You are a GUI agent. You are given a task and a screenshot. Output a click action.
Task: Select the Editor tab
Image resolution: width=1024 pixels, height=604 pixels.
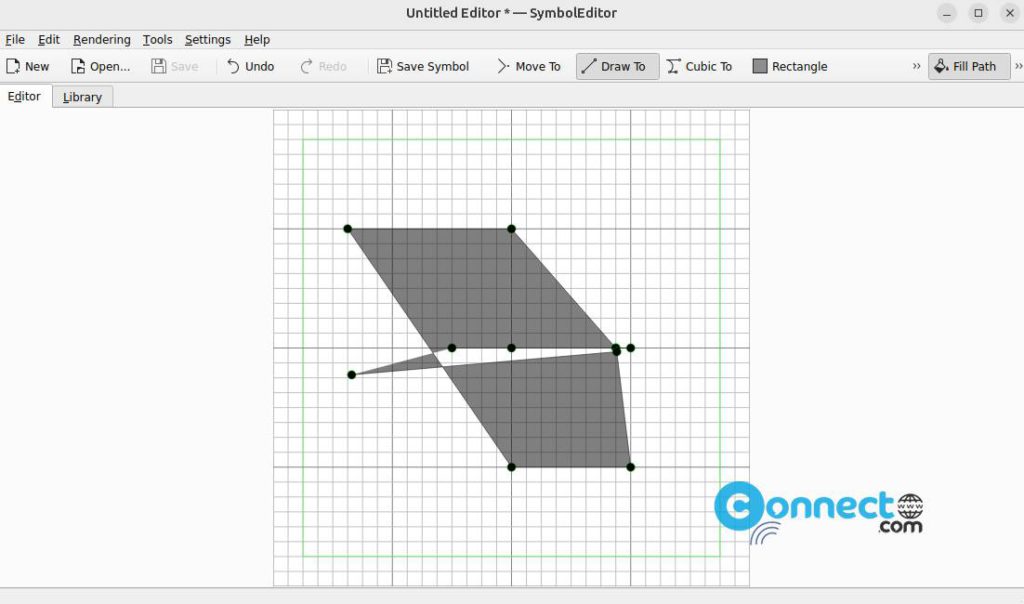point(23,97)
